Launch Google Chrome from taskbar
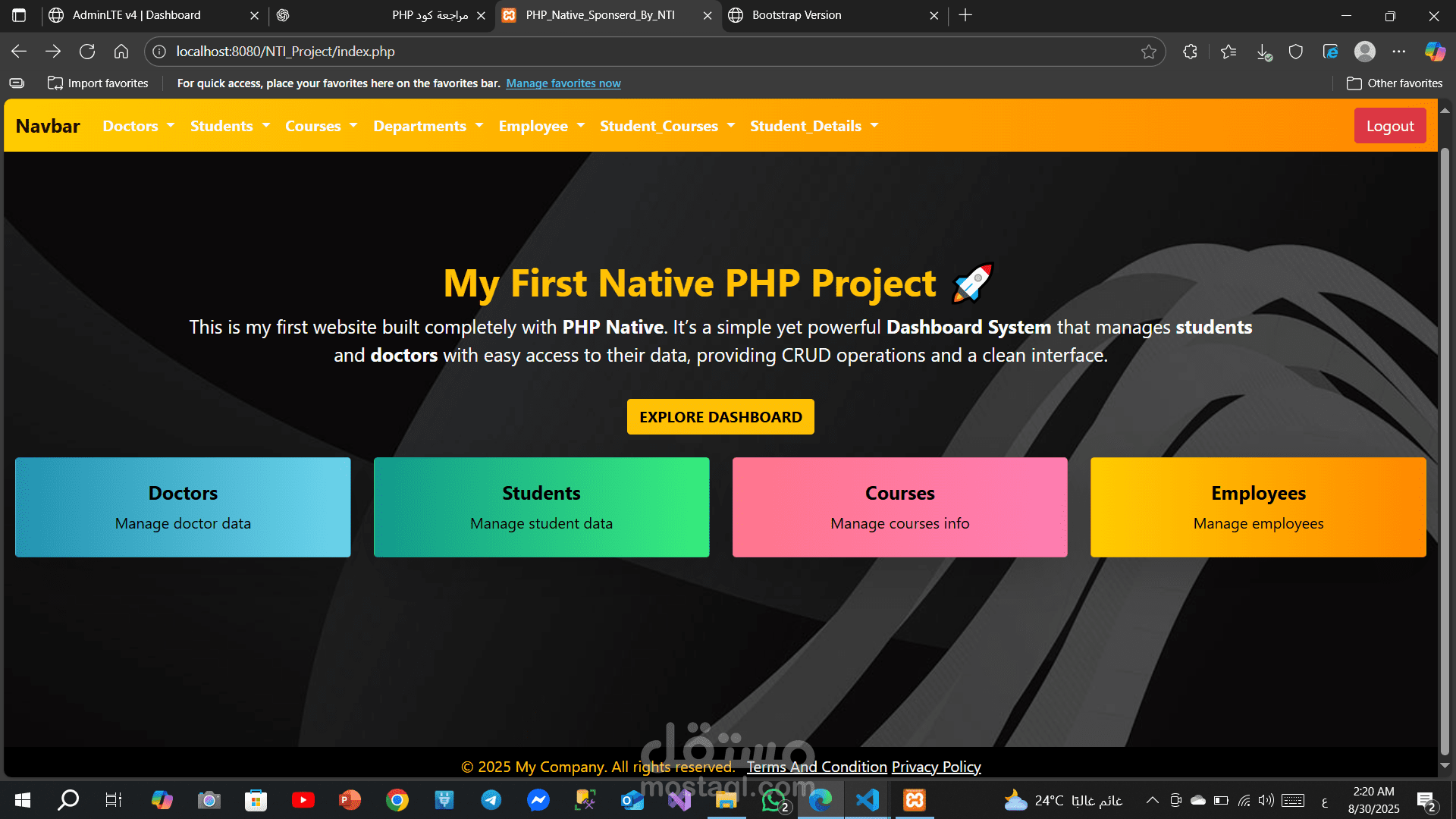Screen dimensions: 1456x819 (x=397, y=800)
